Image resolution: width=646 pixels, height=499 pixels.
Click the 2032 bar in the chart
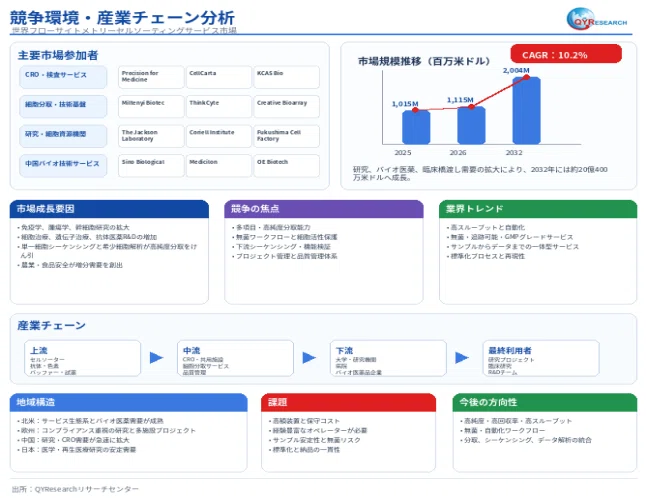click(x=527, y=110)
